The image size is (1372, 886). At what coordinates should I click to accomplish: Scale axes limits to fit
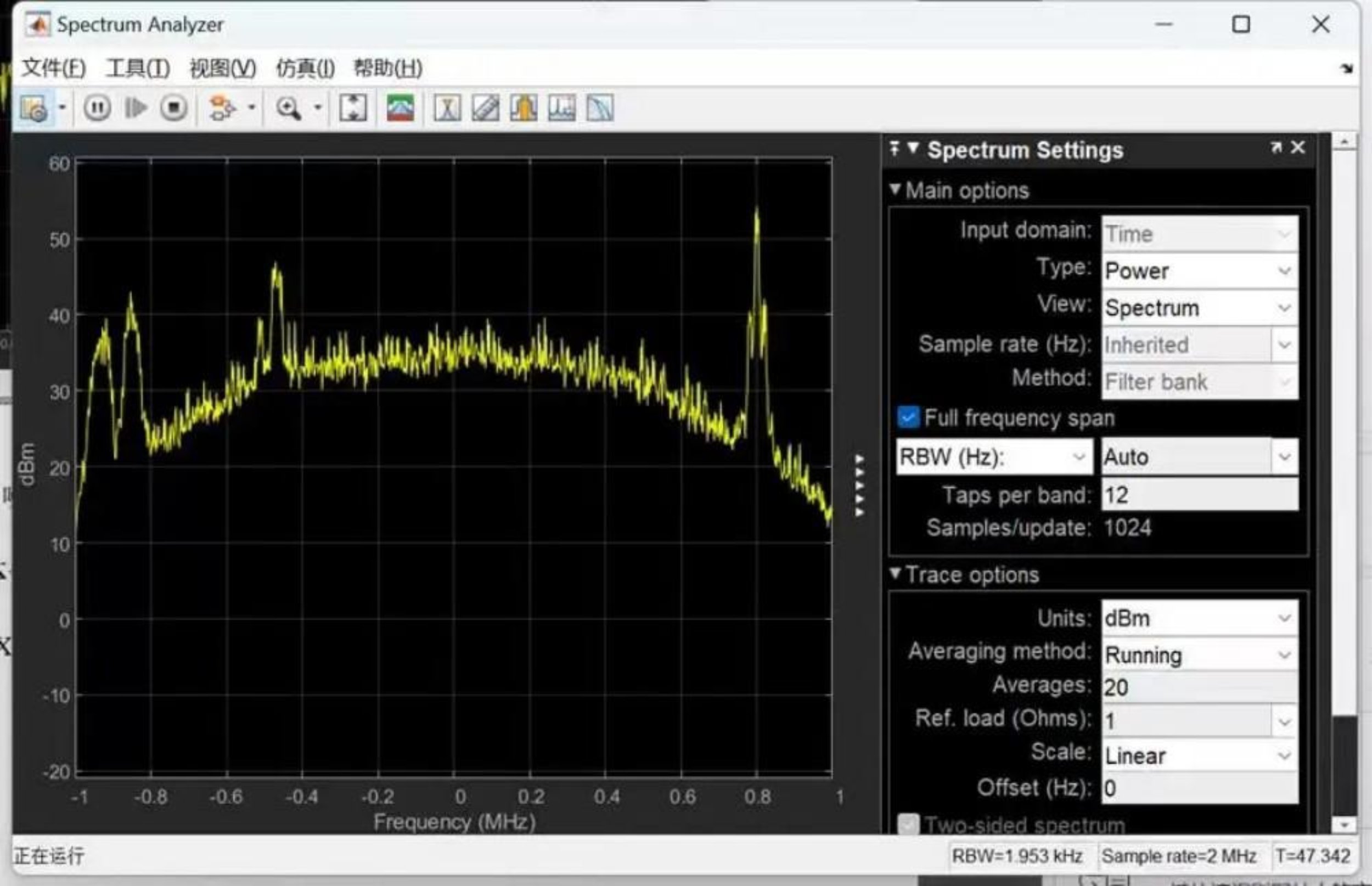[353, 108]
